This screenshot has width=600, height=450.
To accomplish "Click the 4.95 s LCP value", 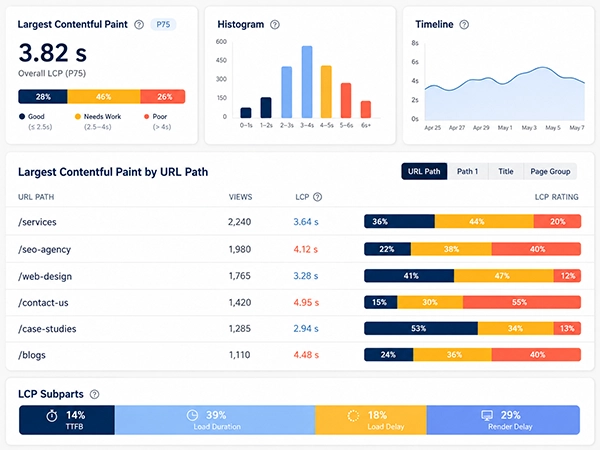I will click(306, 303).
